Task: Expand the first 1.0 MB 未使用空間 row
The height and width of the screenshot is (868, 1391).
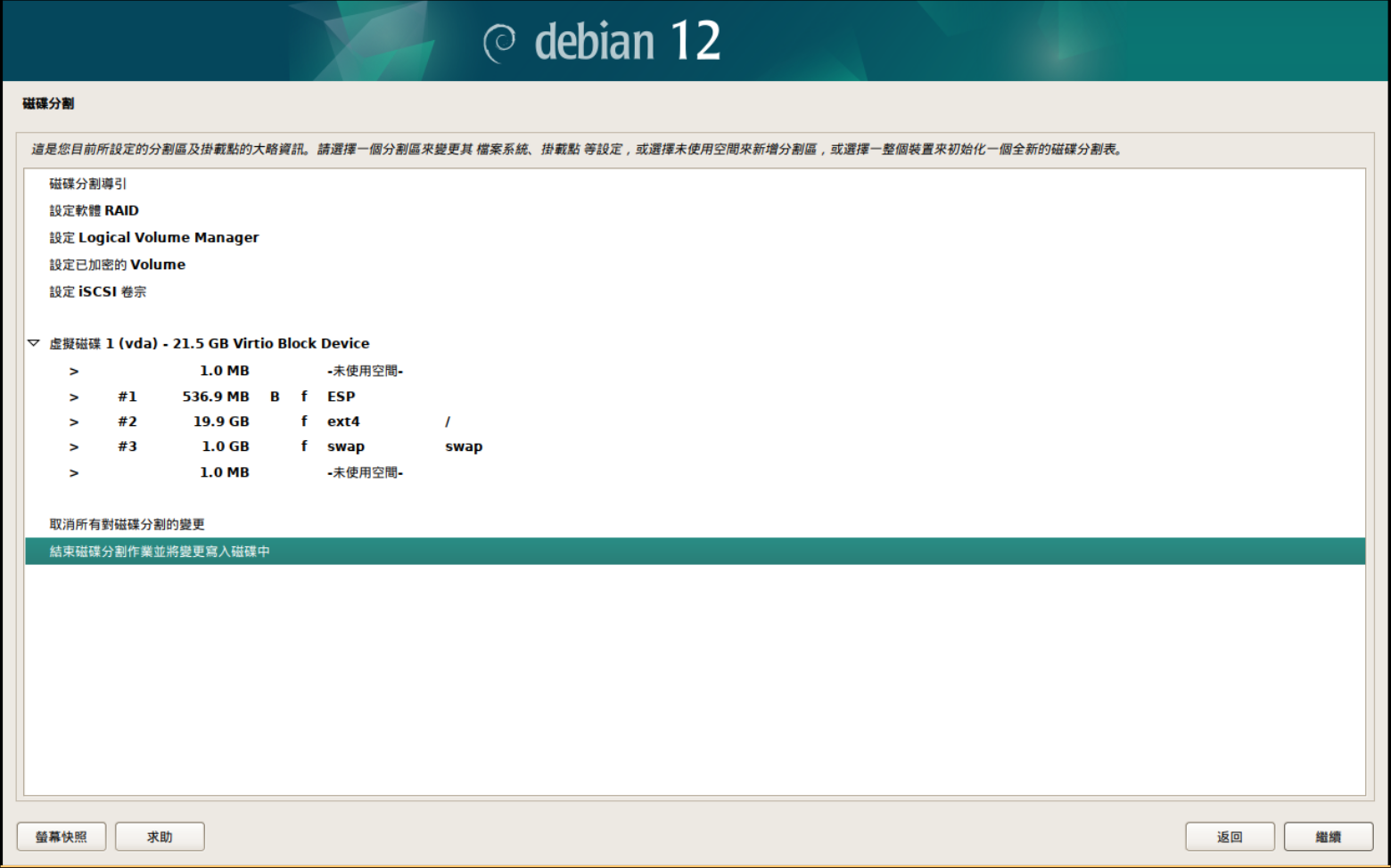Action: [x=74, y=371]
